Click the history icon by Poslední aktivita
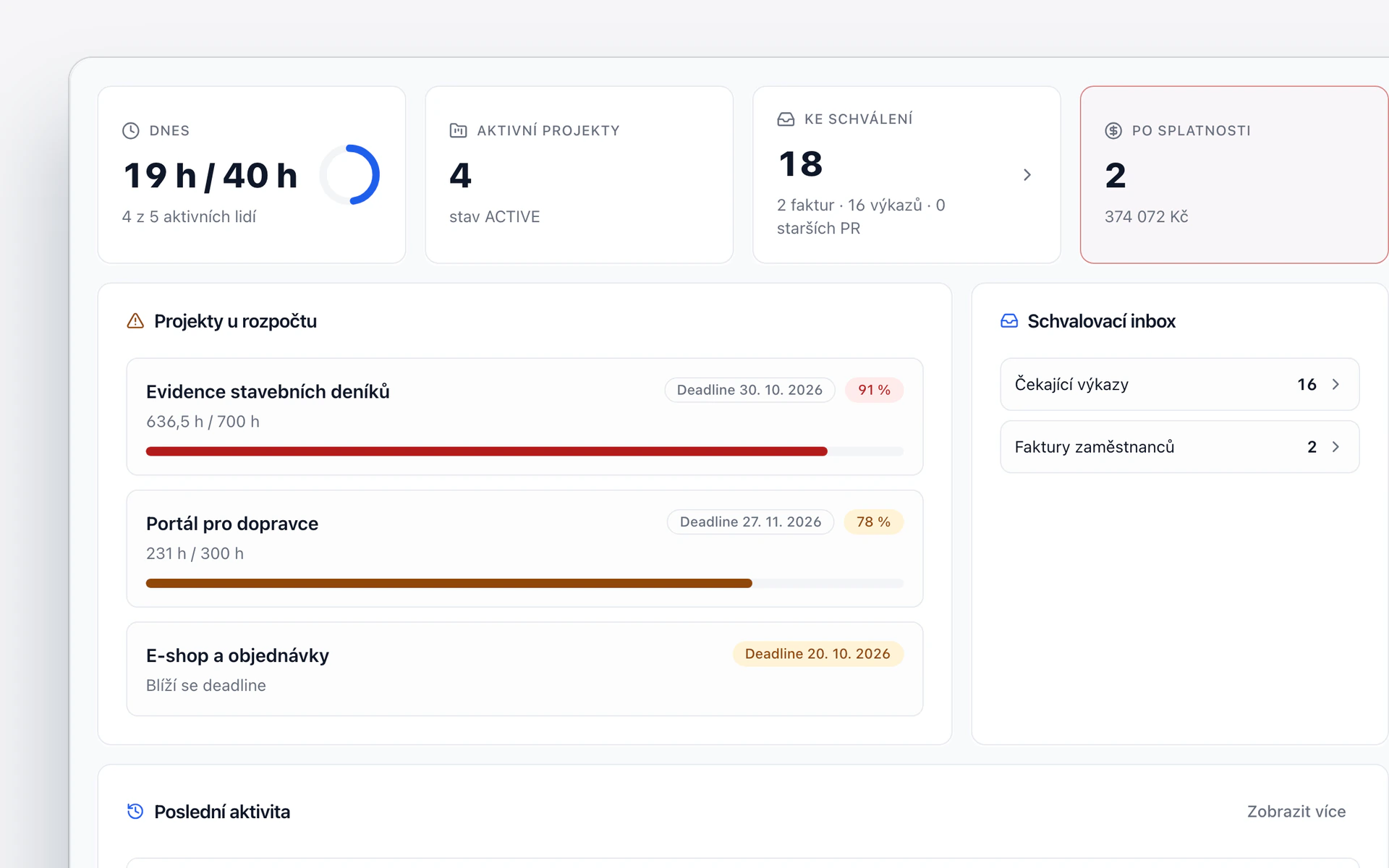The height and width of the screenshot is (868, 1389). click(x=135, y=812)
